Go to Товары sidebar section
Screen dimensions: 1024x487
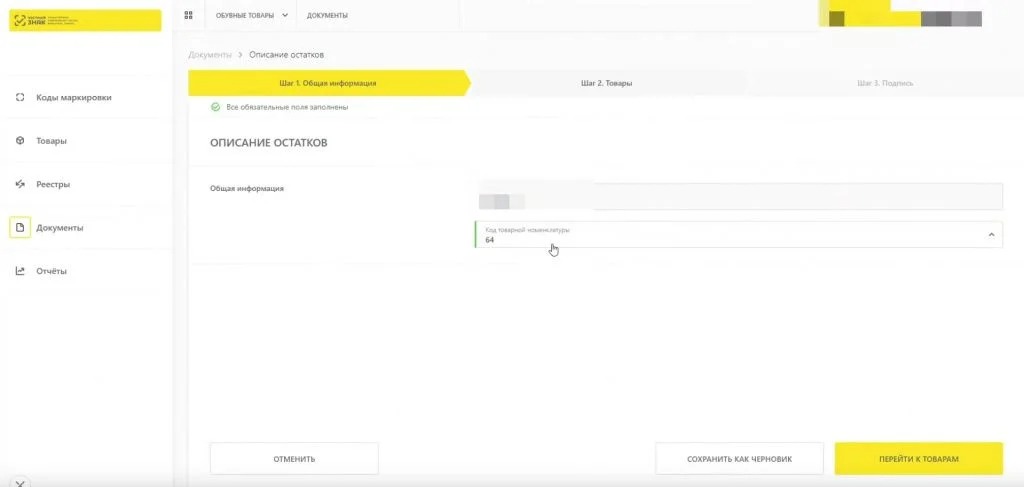point(52,140)
